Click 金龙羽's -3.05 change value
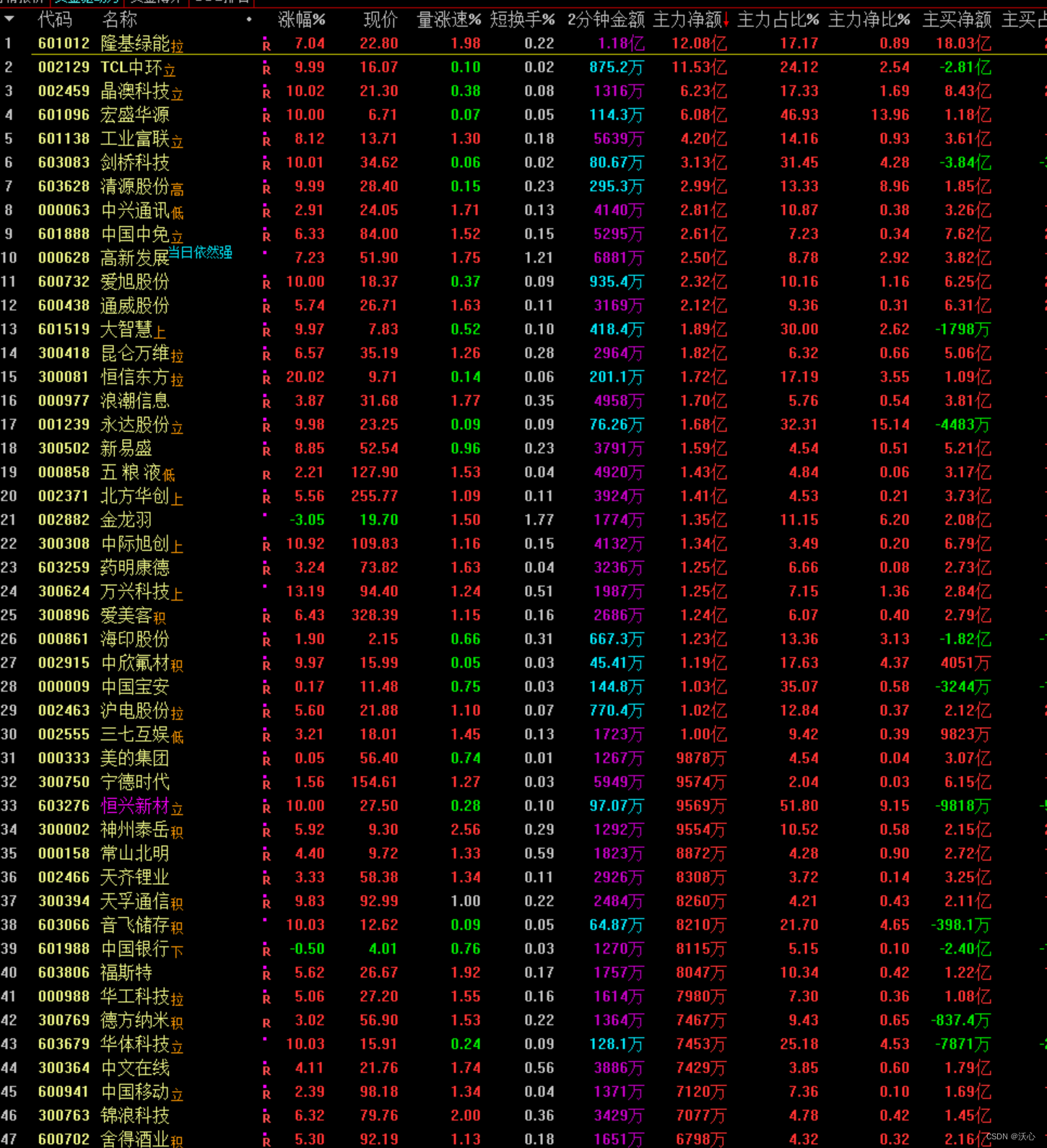Viewport: 1047px width, 1148px height. [307, 520]
